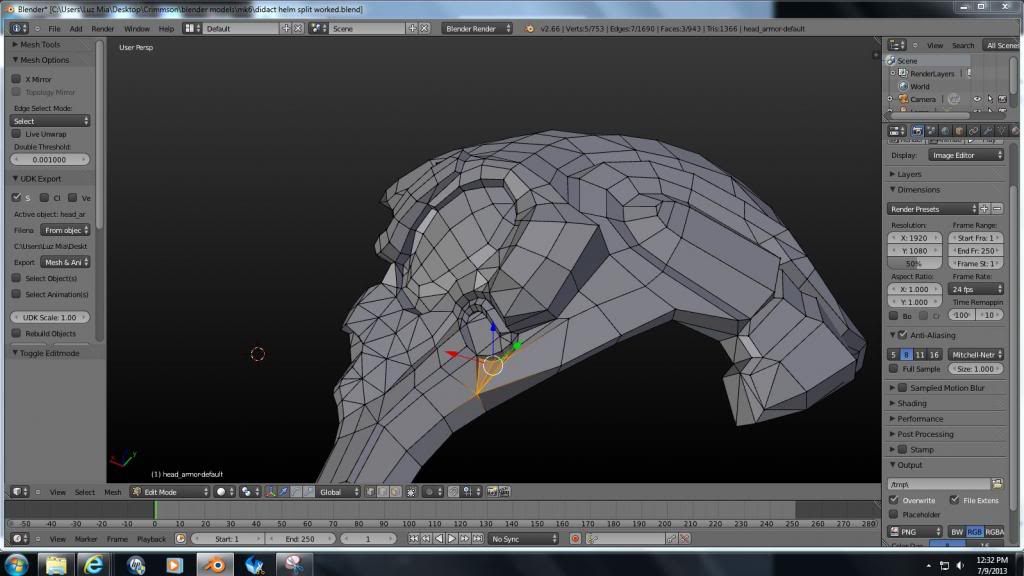Click the add render preset plus icon

(984, 208)
